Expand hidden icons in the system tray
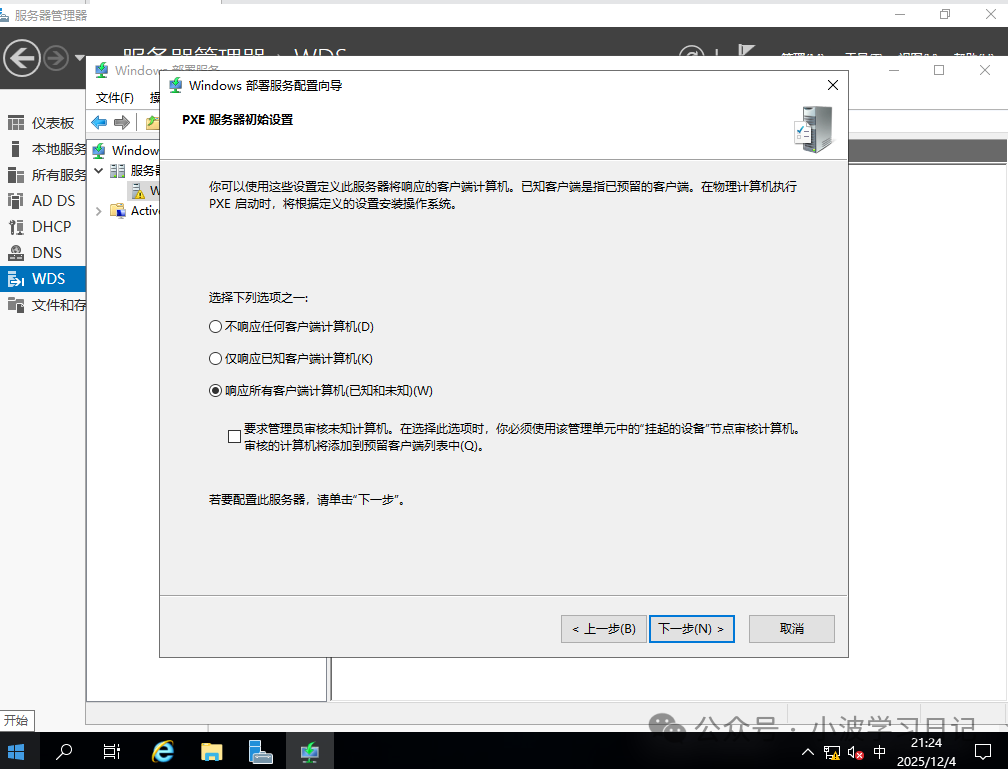Image resolution: width=1008 pixels, height=769 pixels. pos(807,751)
